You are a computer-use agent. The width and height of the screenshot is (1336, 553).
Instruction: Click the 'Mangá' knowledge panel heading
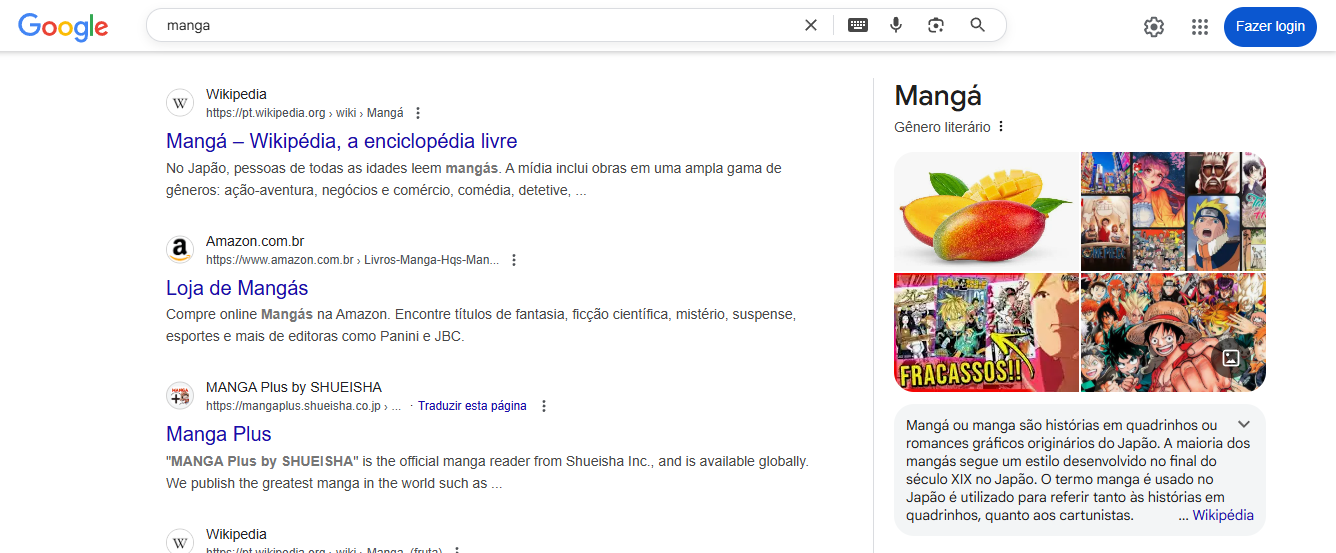tap(938, 96)
